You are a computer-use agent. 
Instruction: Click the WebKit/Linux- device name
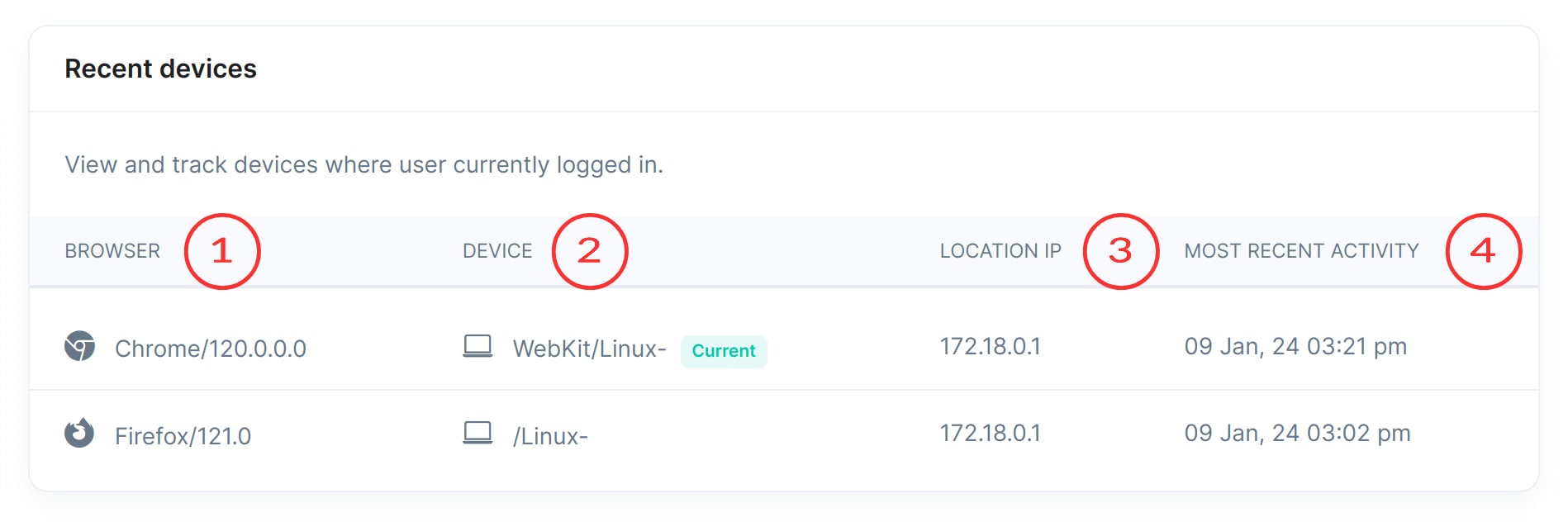click(589, 349)
